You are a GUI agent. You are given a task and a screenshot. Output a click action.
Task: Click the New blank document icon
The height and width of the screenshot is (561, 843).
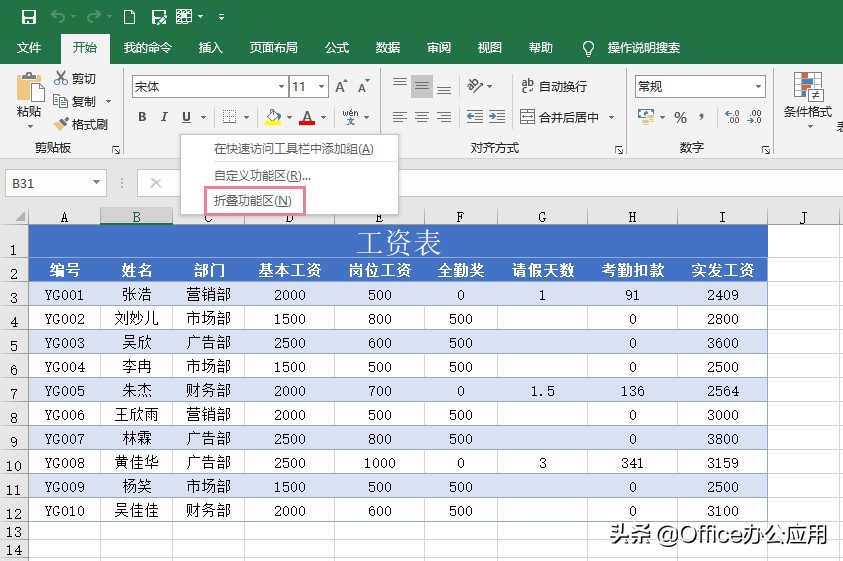pyautogui.click(x=130, y=17)
